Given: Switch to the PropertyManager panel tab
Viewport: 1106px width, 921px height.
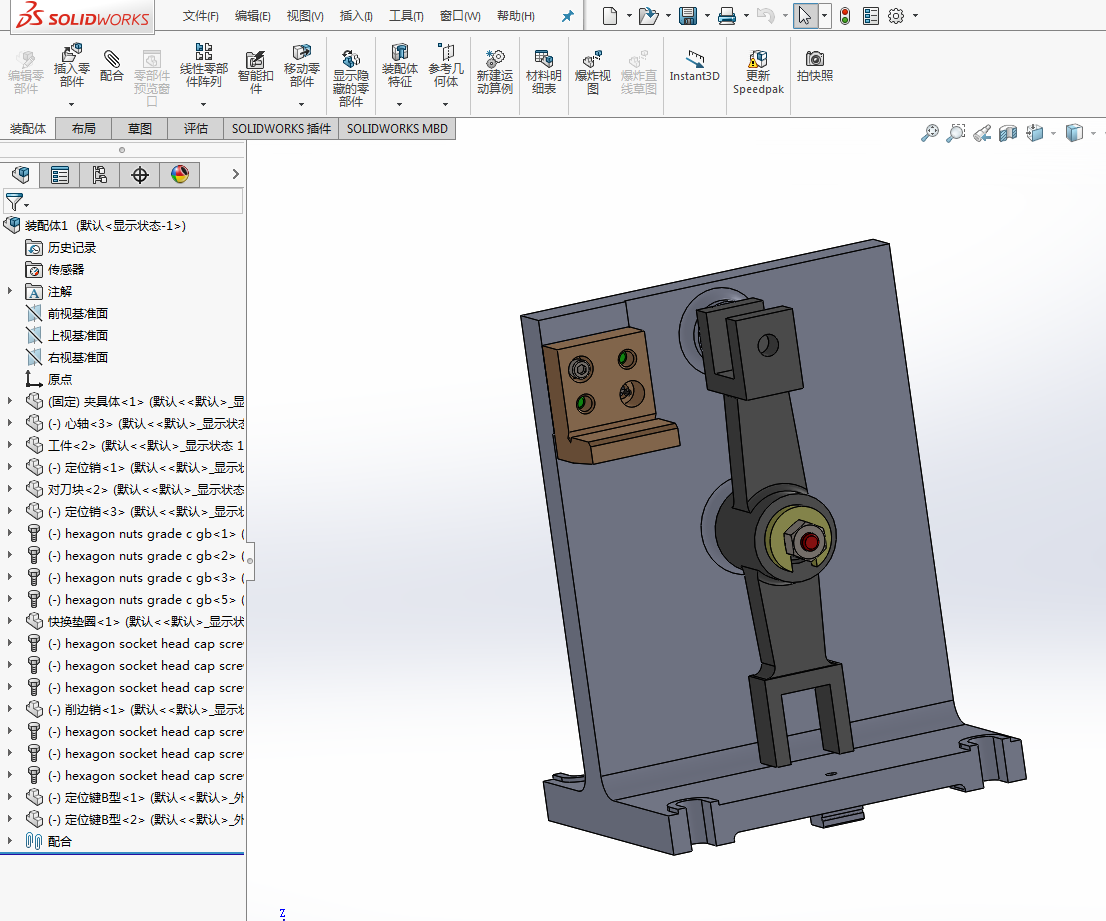Looking at the screenshot, I should point(60,175).
